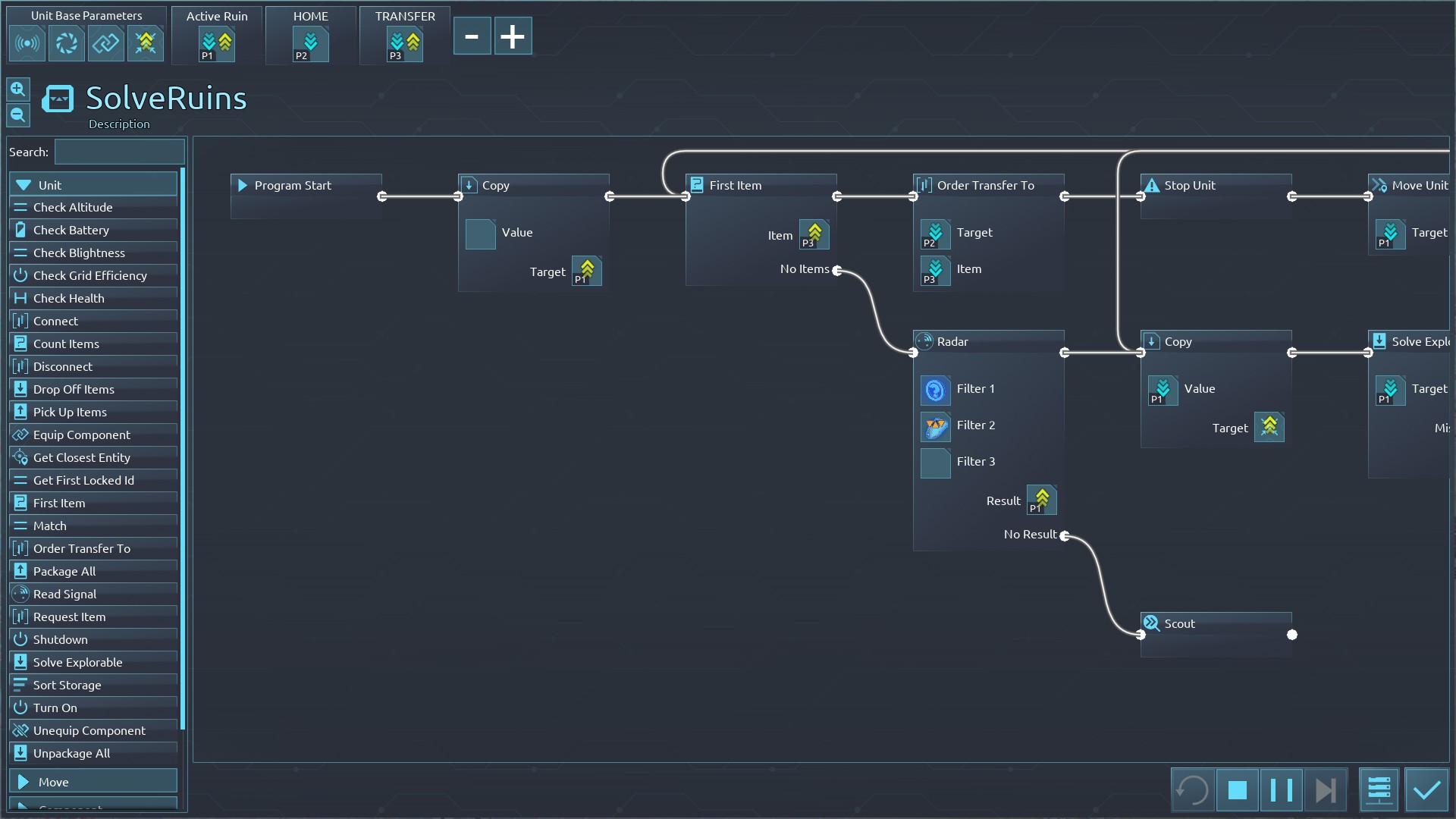Click the P3 parameter icon under TRANSFER
Image resolution: width=1456 pixels, height=819 pixels.
[404, 45]
